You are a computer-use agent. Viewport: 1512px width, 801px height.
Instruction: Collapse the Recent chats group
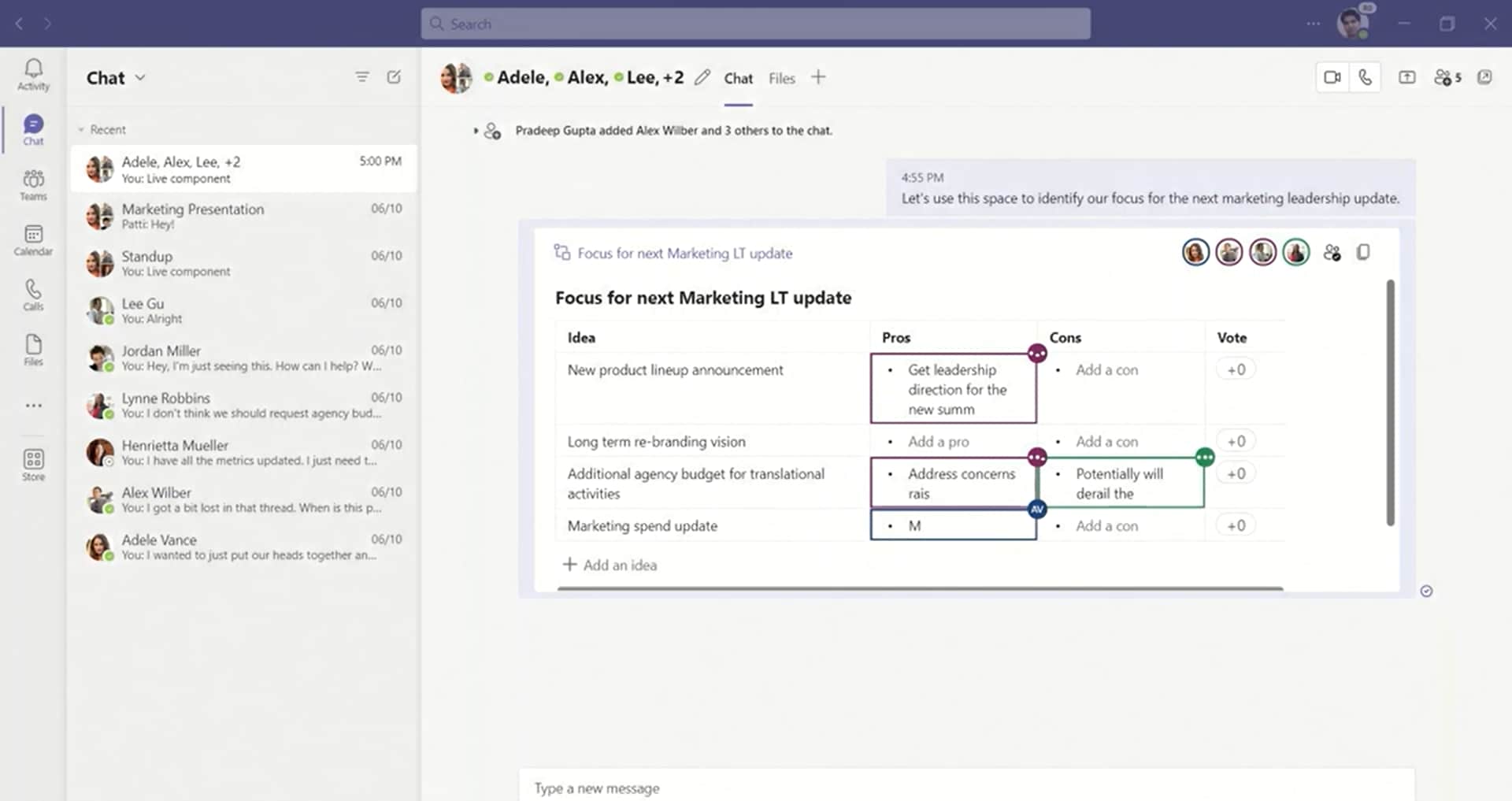pos(80,130)
